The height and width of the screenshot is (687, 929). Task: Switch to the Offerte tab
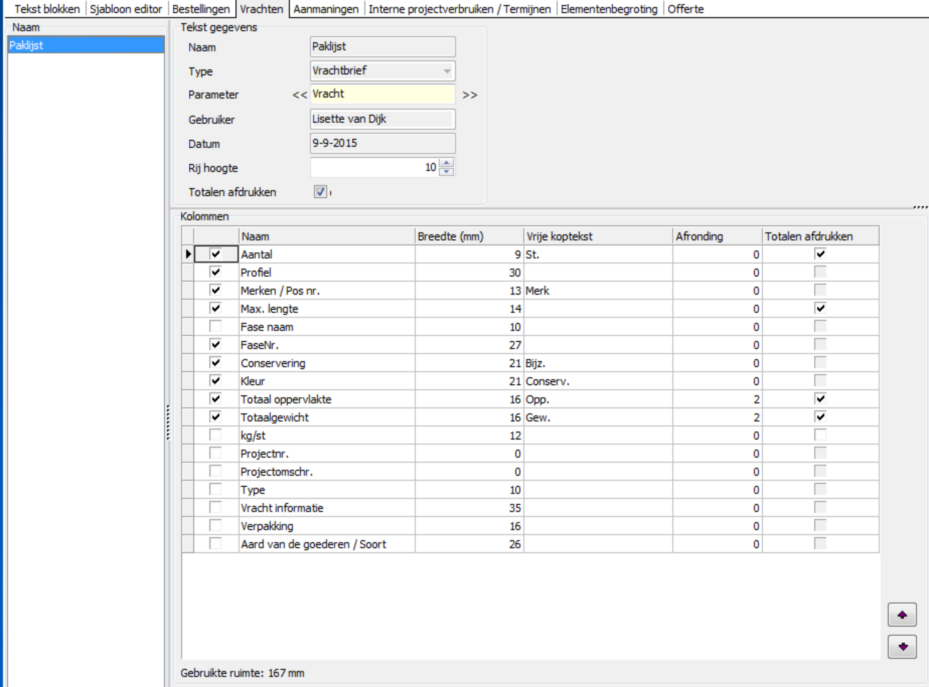pyautogui.click(x=685, y=9)
